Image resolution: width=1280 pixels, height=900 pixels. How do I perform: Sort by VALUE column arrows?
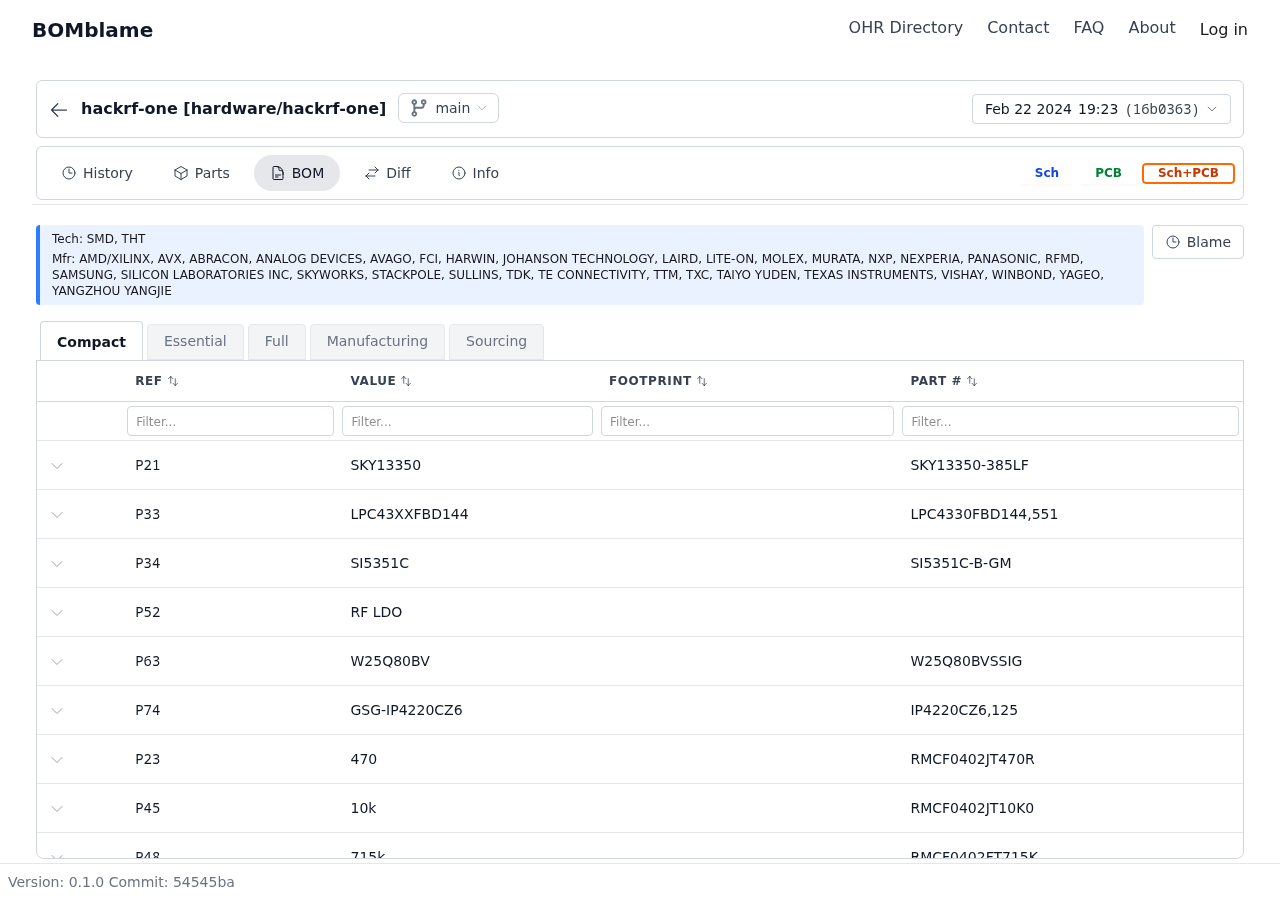click(x=406, y=381)
